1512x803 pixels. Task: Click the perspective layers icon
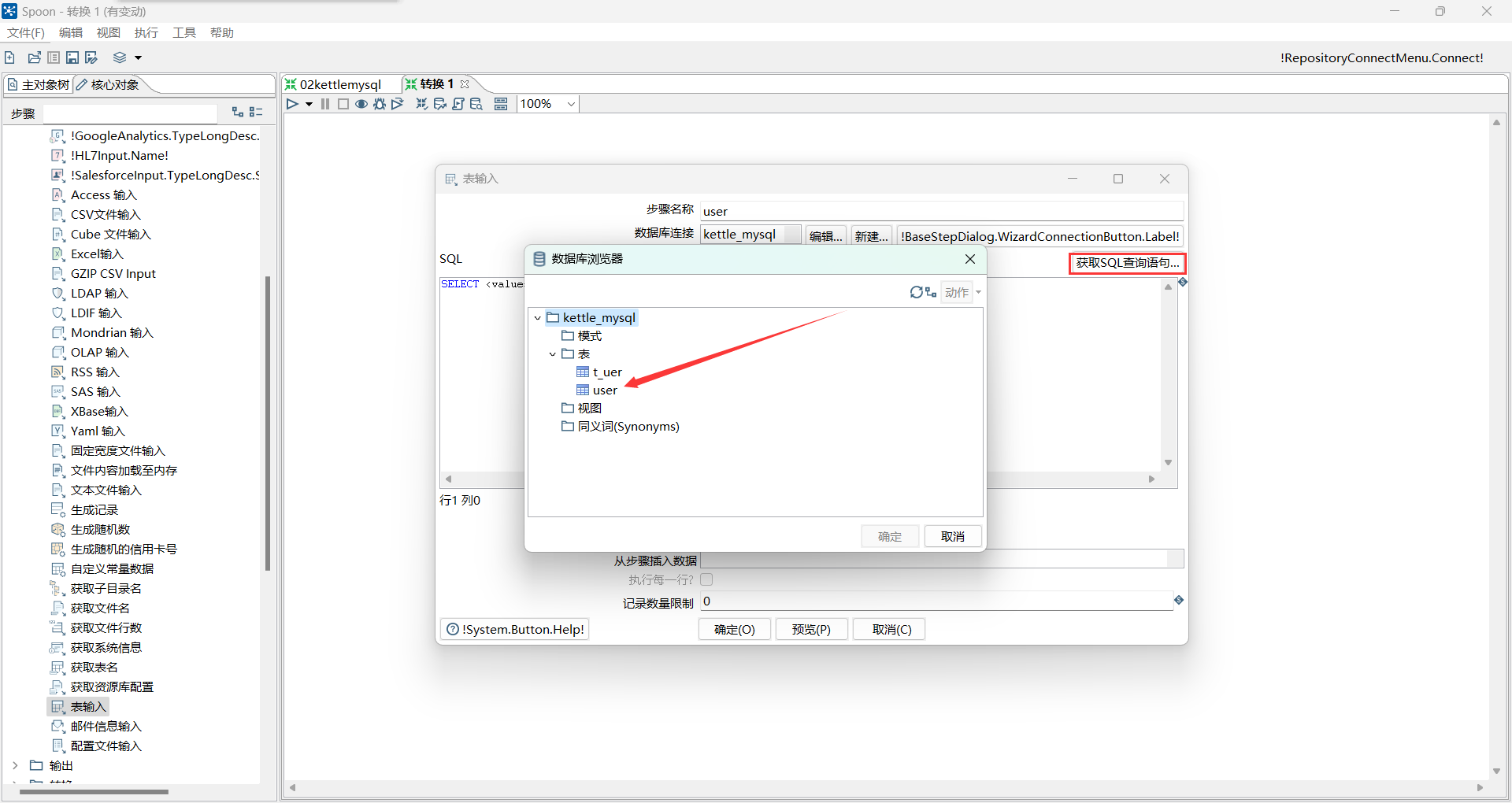[x=120, y=57]
